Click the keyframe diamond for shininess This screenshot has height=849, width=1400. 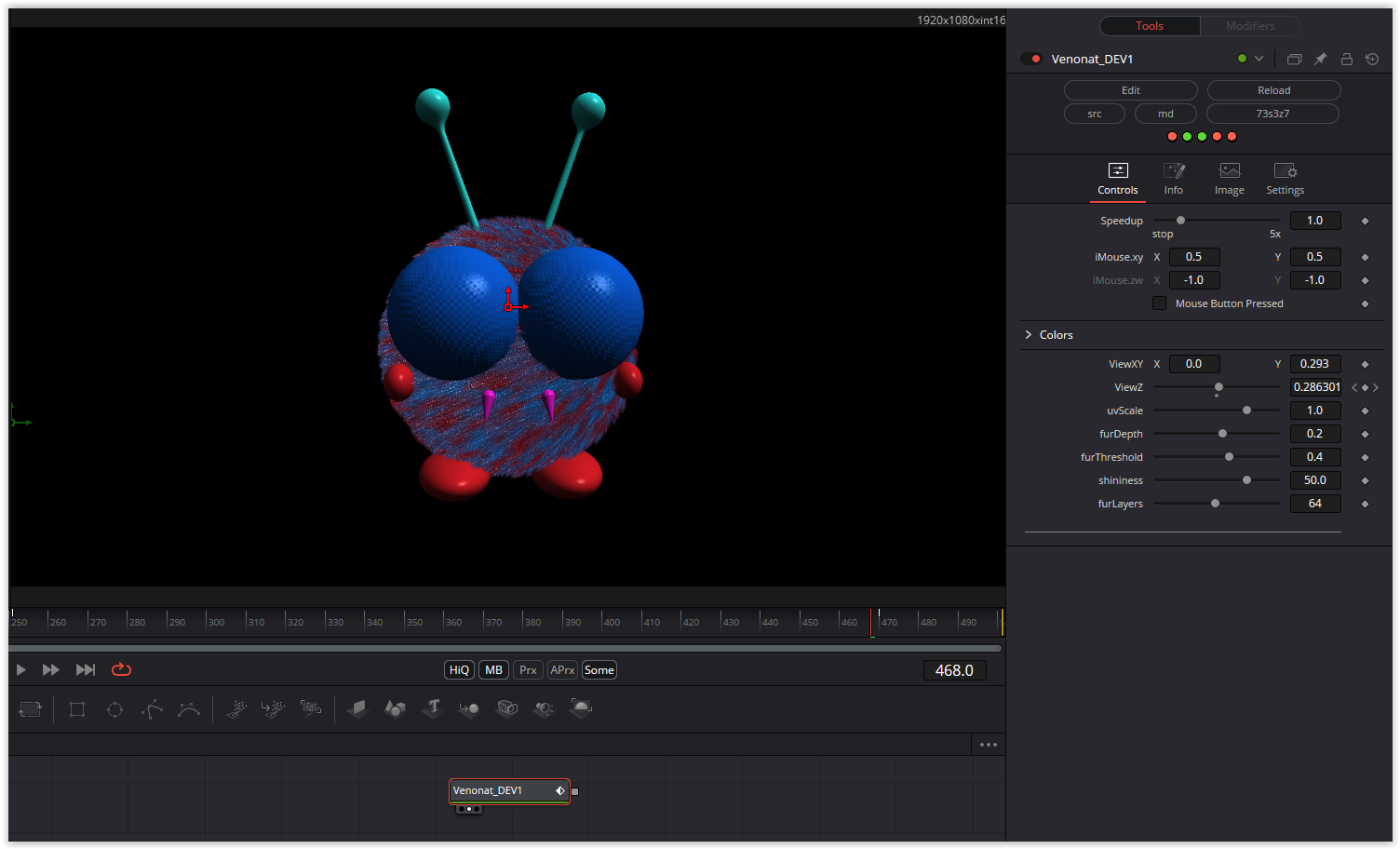[1365, 480]
